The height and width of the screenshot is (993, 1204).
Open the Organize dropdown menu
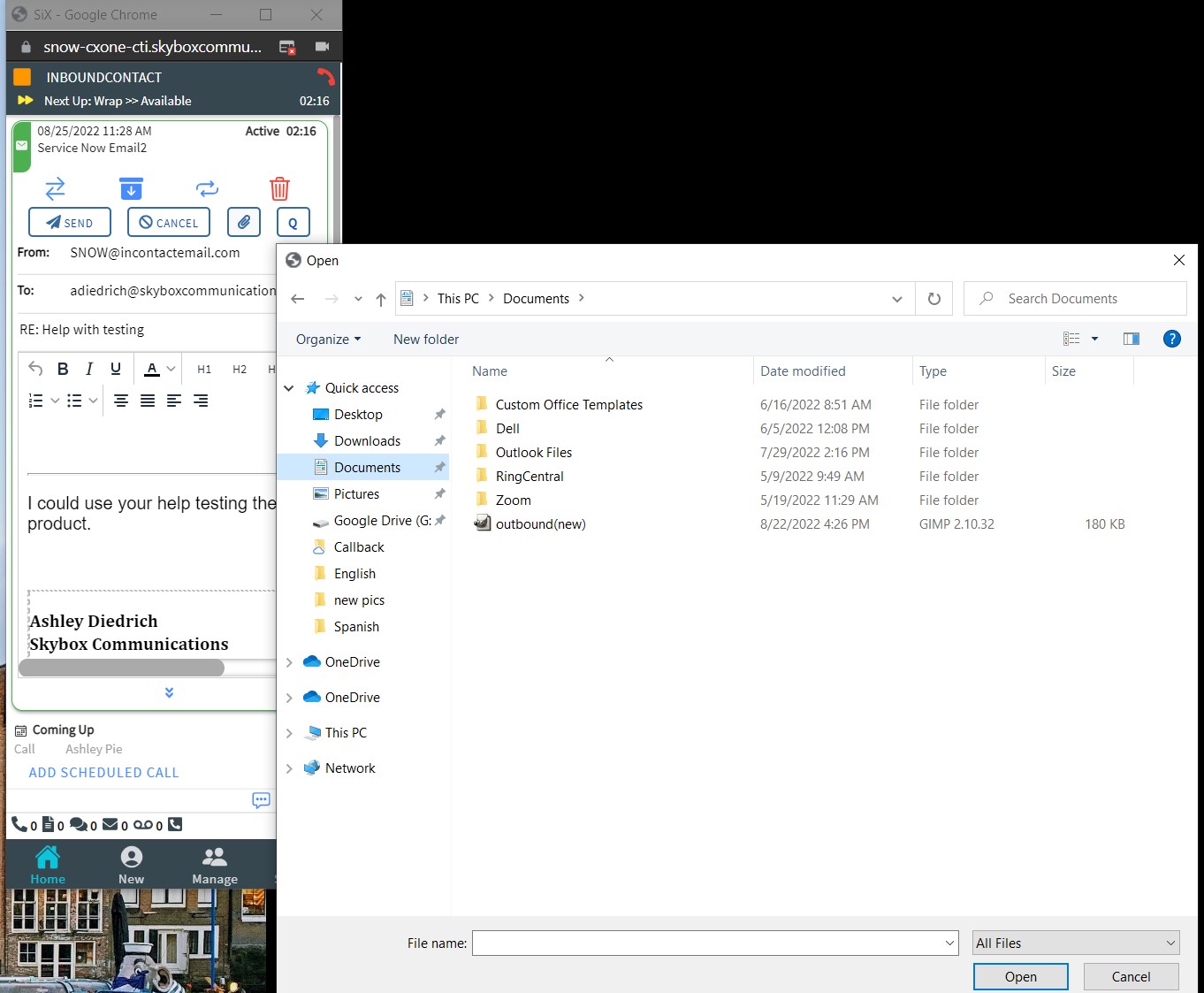coord(328,340)
